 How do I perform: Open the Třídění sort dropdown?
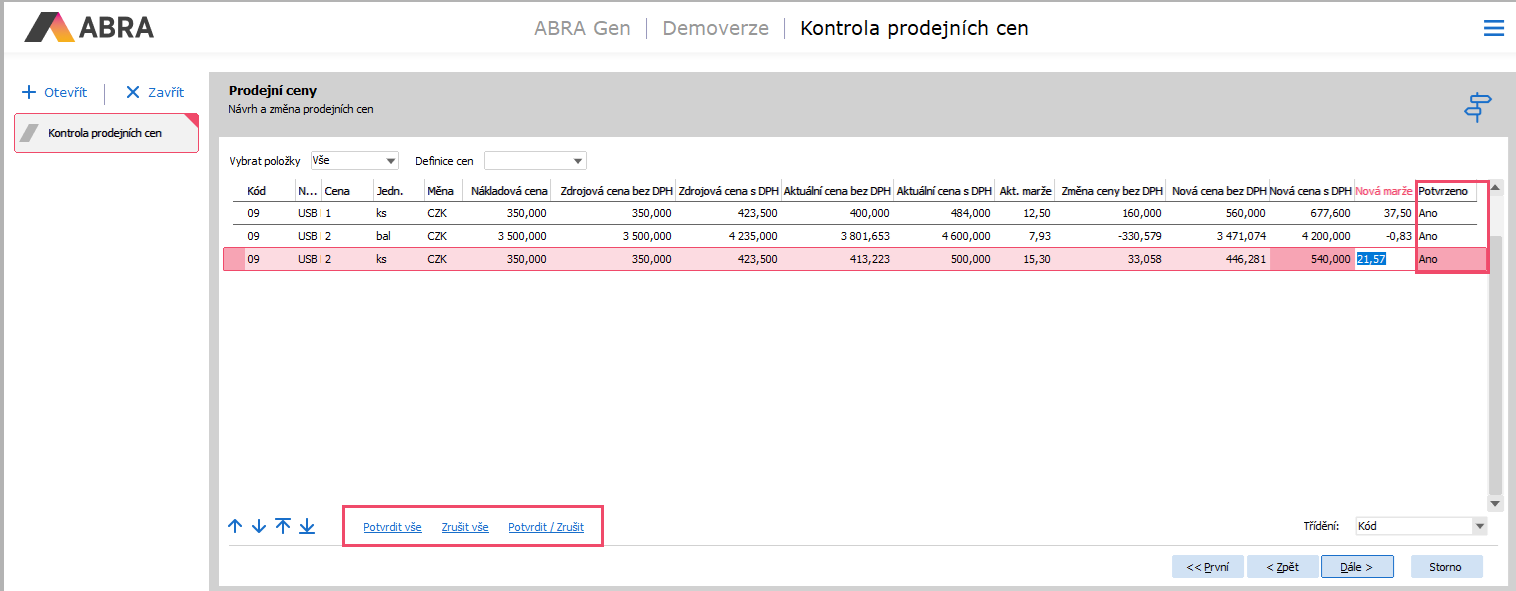tap(1421, 526)
